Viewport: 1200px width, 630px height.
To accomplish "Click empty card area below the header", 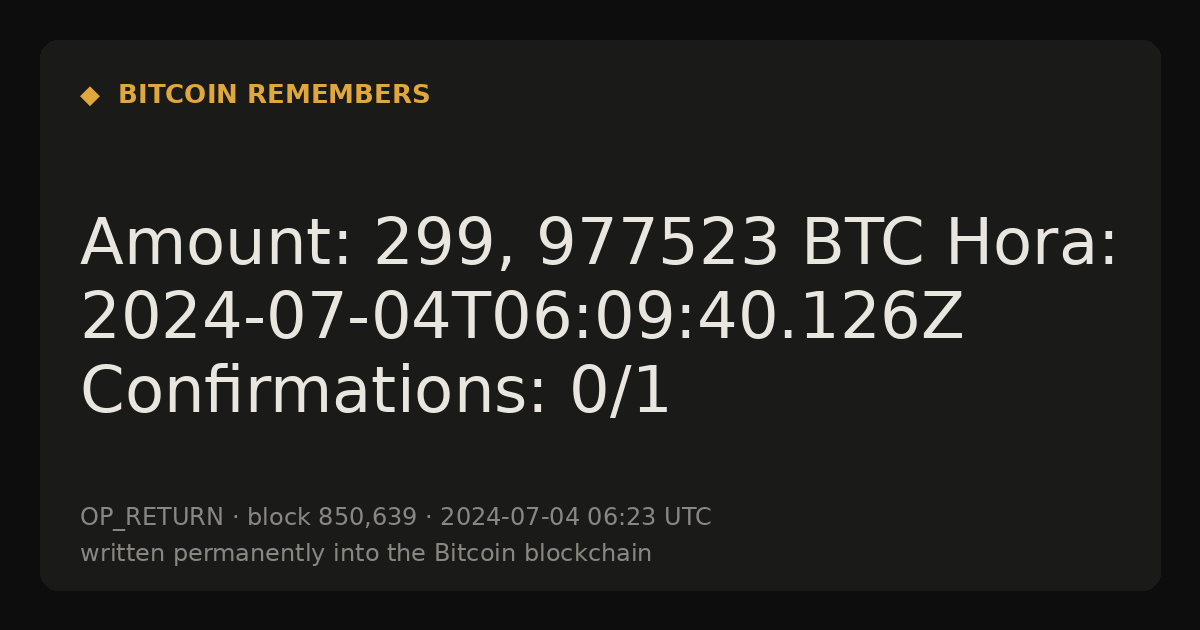I will coord(600,160).
